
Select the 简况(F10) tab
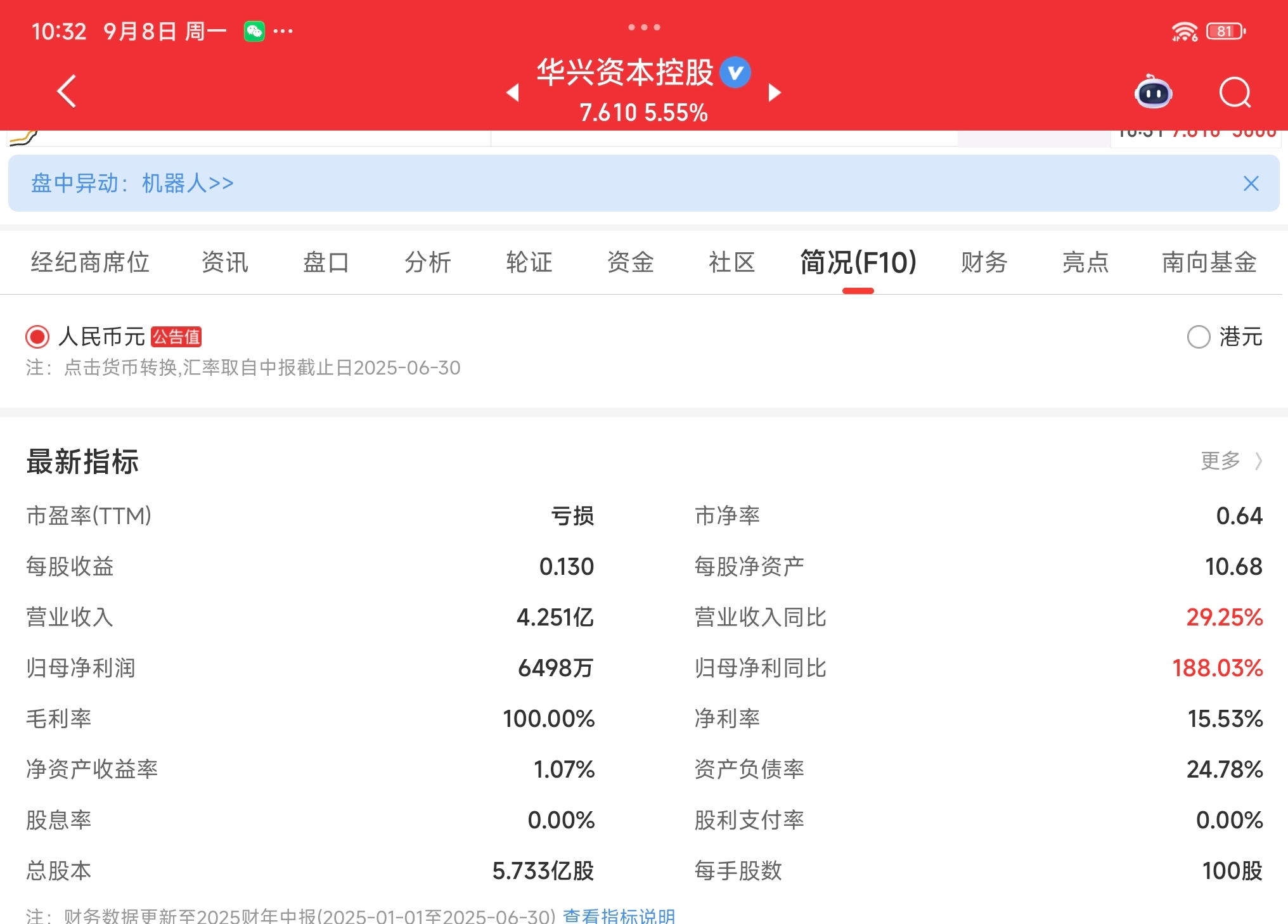click(858, 262)
